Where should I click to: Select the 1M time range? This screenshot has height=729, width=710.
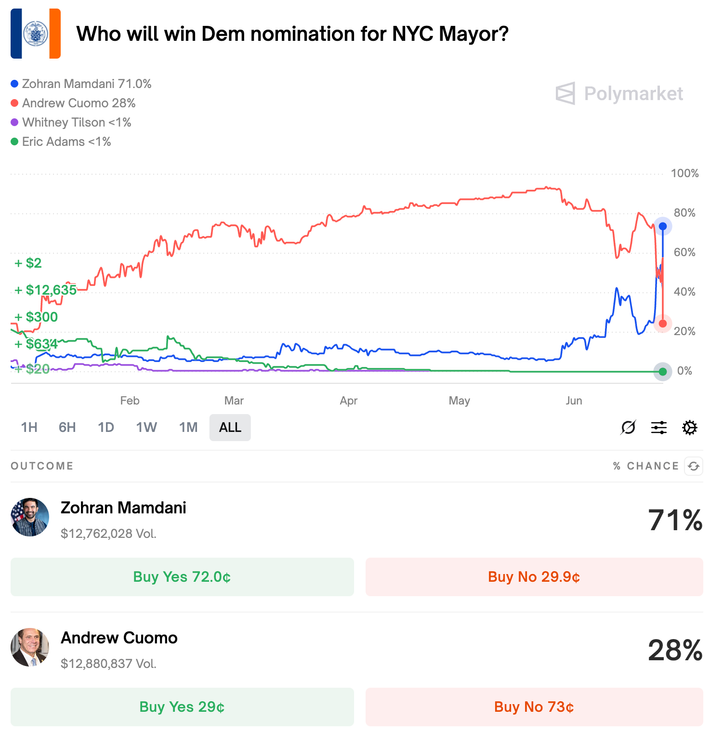(x=188, y=428)
